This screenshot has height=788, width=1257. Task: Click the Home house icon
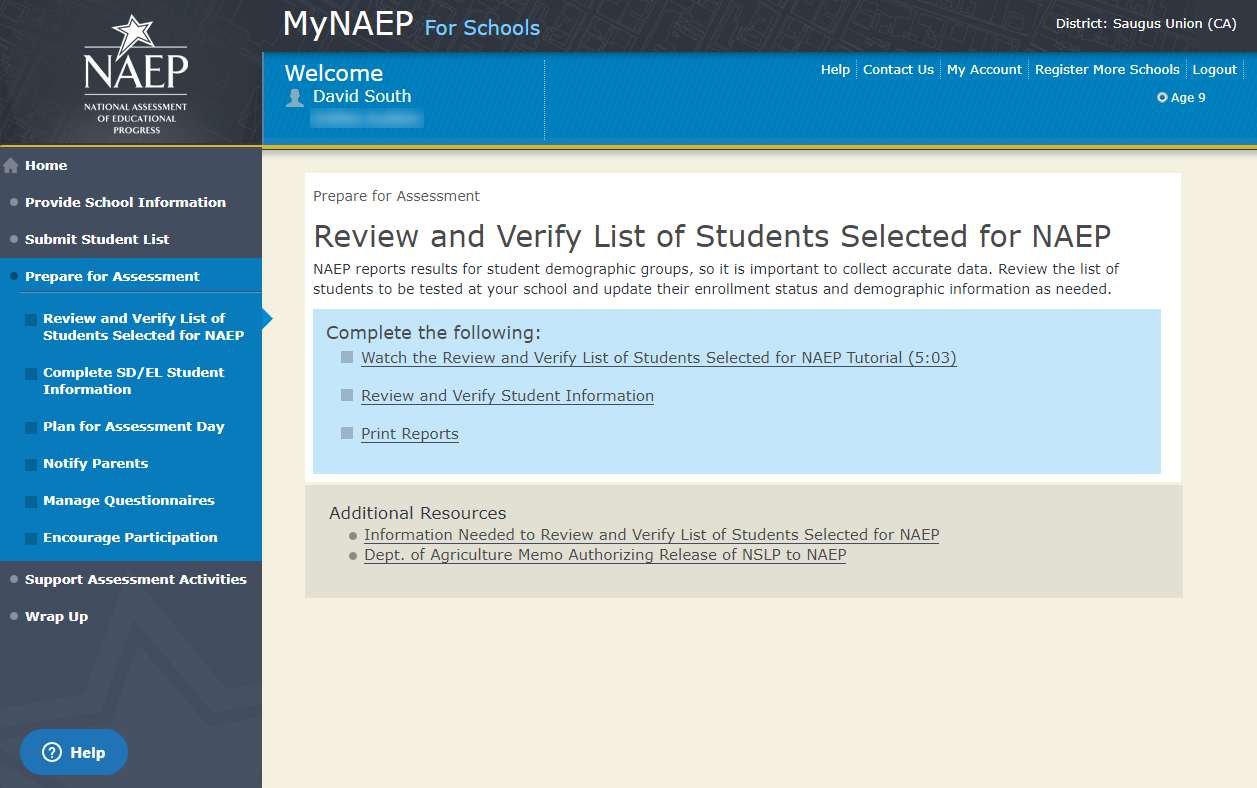[x=11, y=166]
